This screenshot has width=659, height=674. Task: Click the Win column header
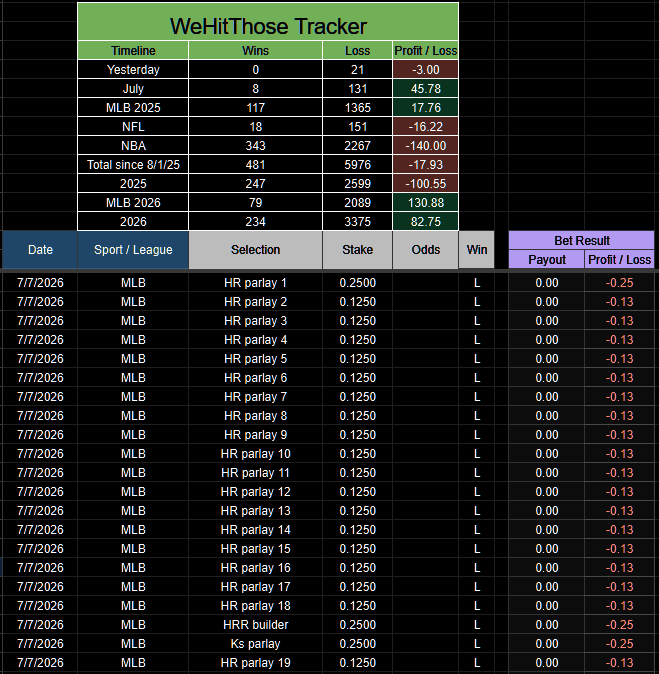(x=477, y=250)
